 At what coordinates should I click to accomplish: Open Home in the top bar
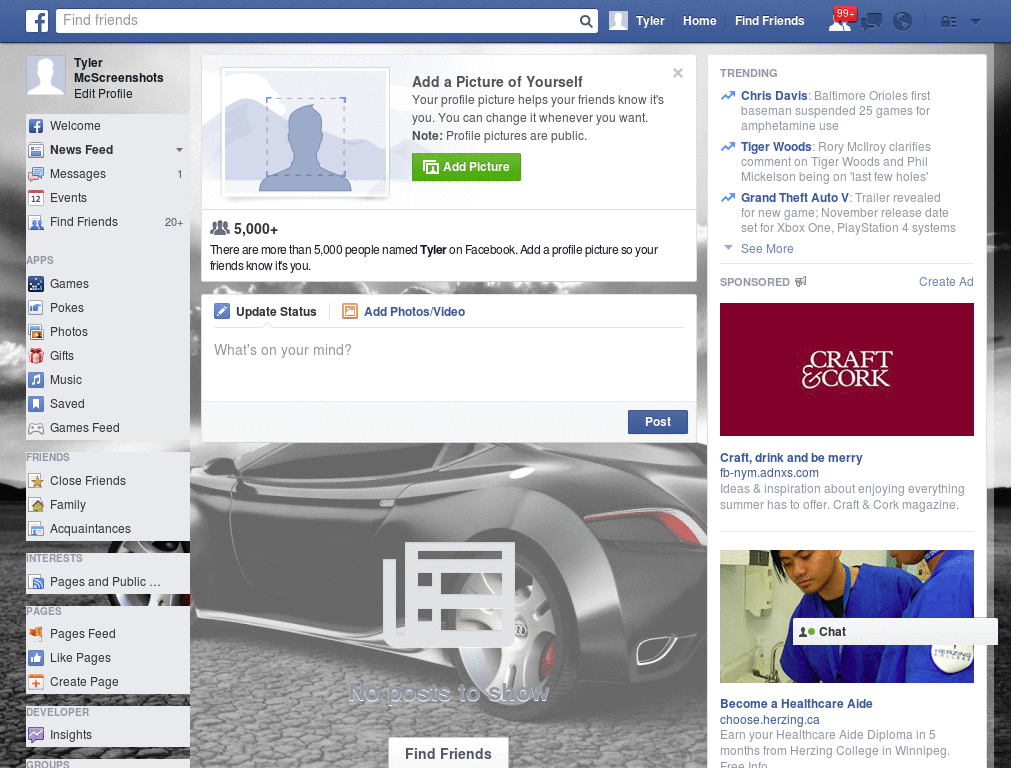[x=699, y=21]
